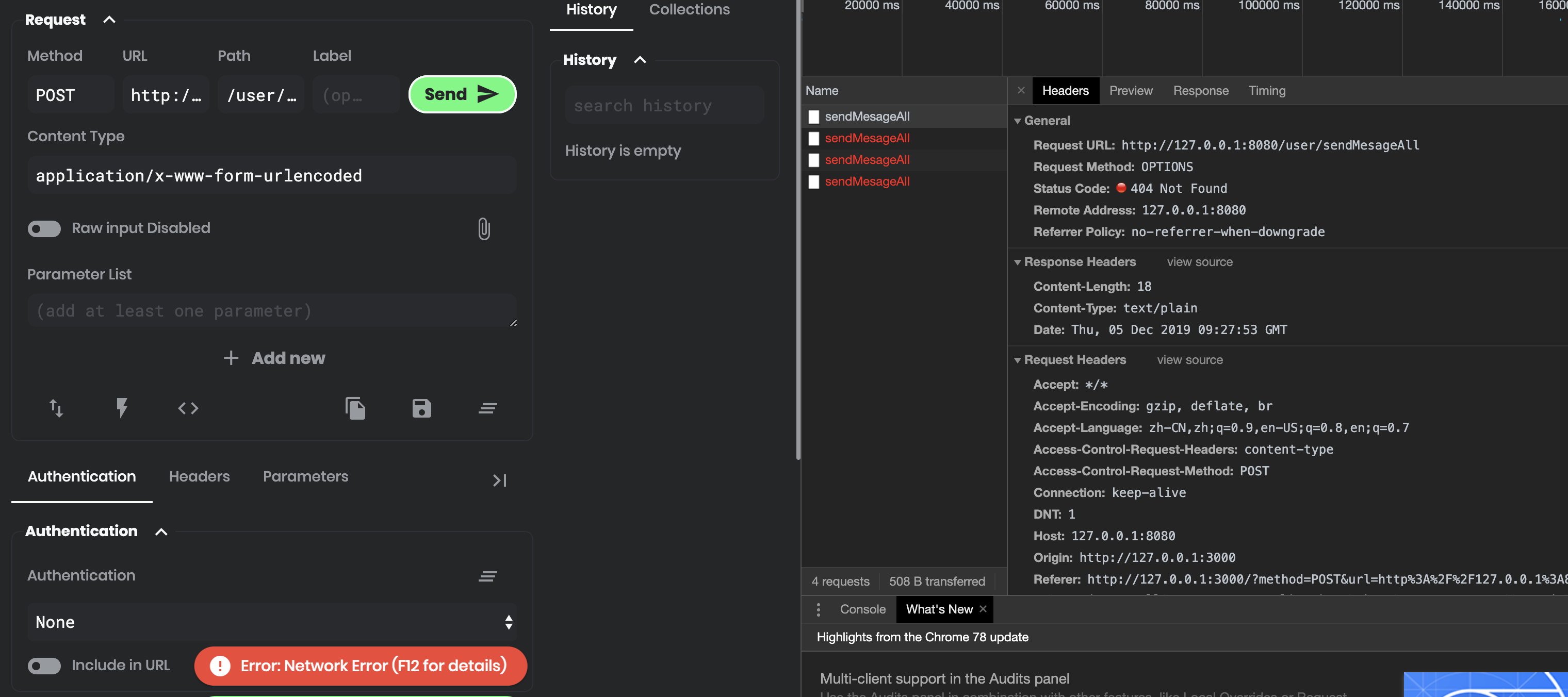This screenshot has height=697, width=1568.
Task: Click the copy request icon
Action: [x=355, y=408]
